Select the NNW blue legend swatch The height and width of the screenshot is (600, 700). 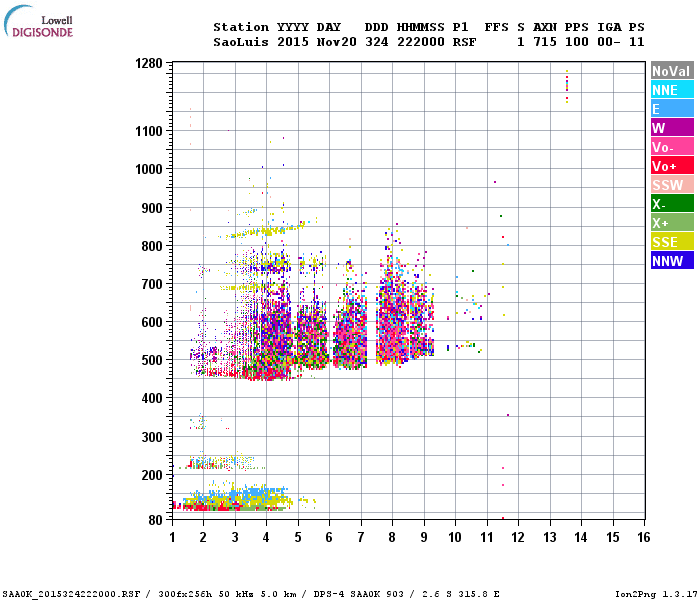(672, 260)
